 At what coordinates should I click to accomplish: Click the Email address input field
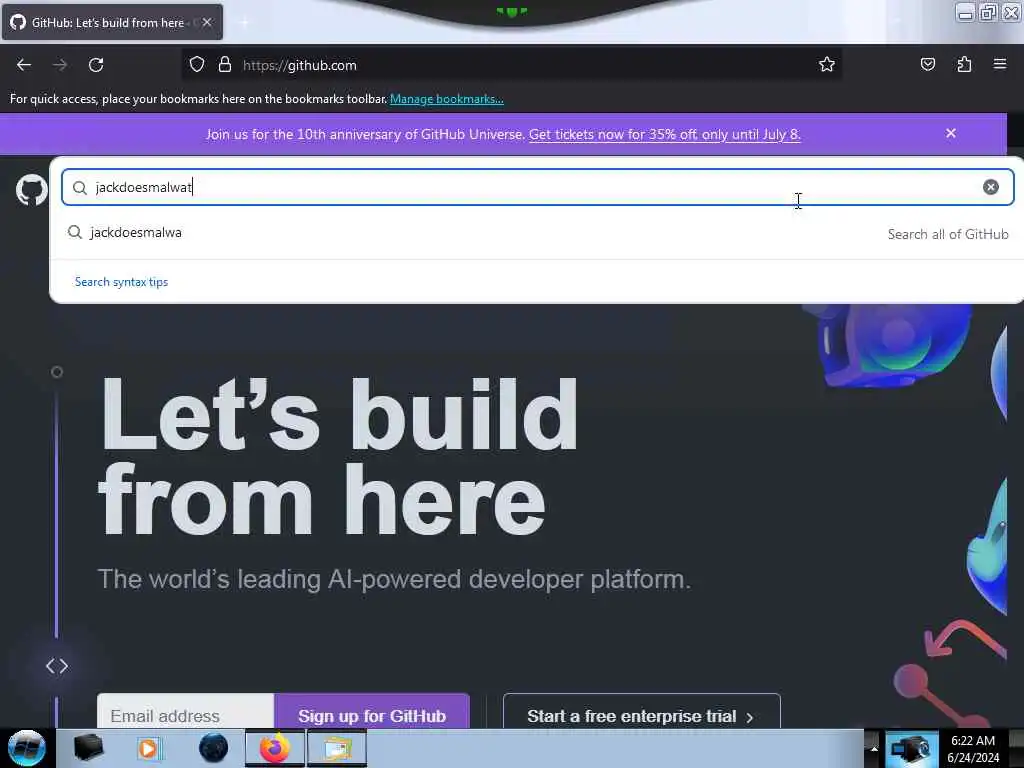click(185, 712)
